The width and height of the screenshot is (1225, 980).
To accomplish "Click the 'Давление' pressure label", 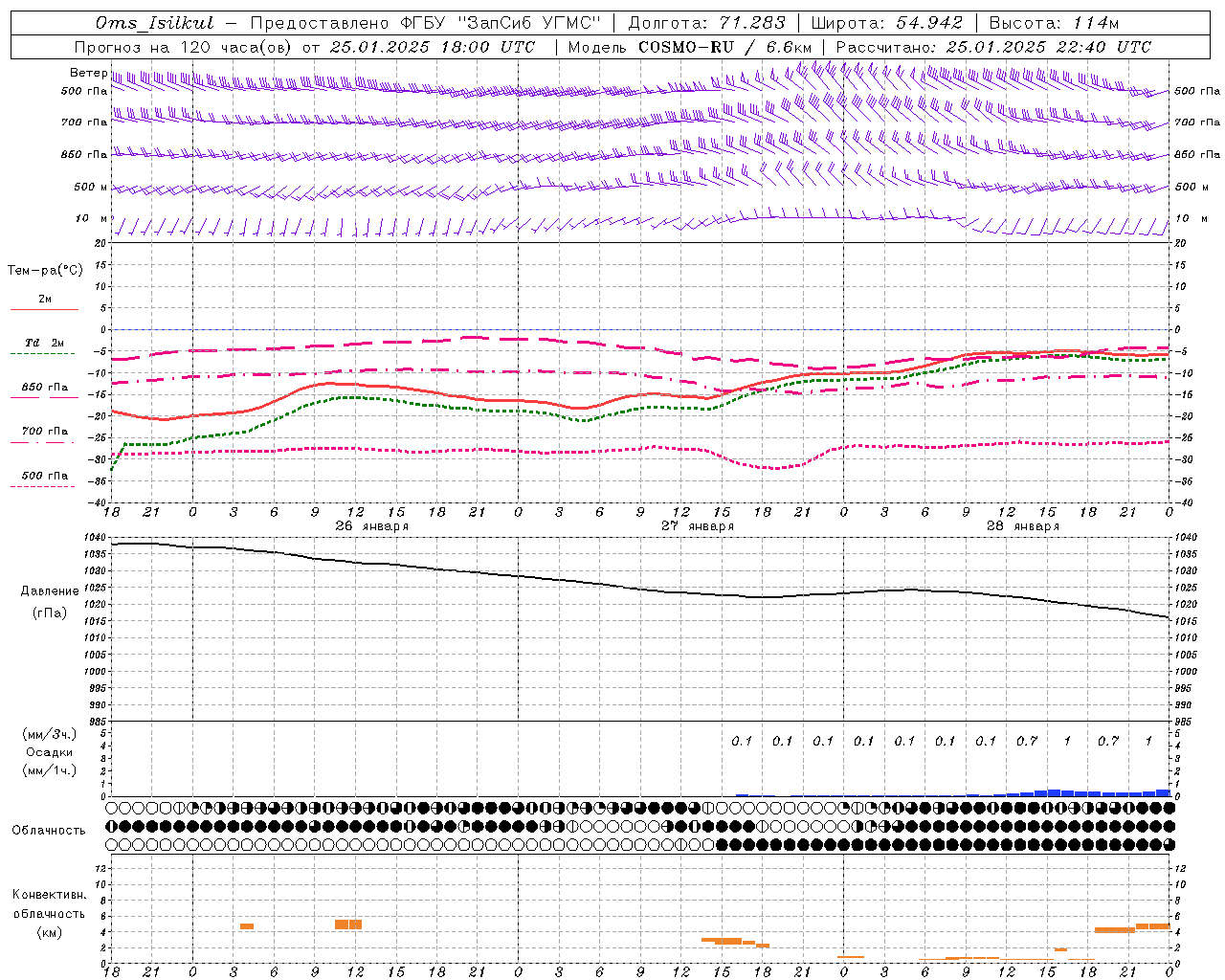I will pyautogui.click(x=50, y=591).
